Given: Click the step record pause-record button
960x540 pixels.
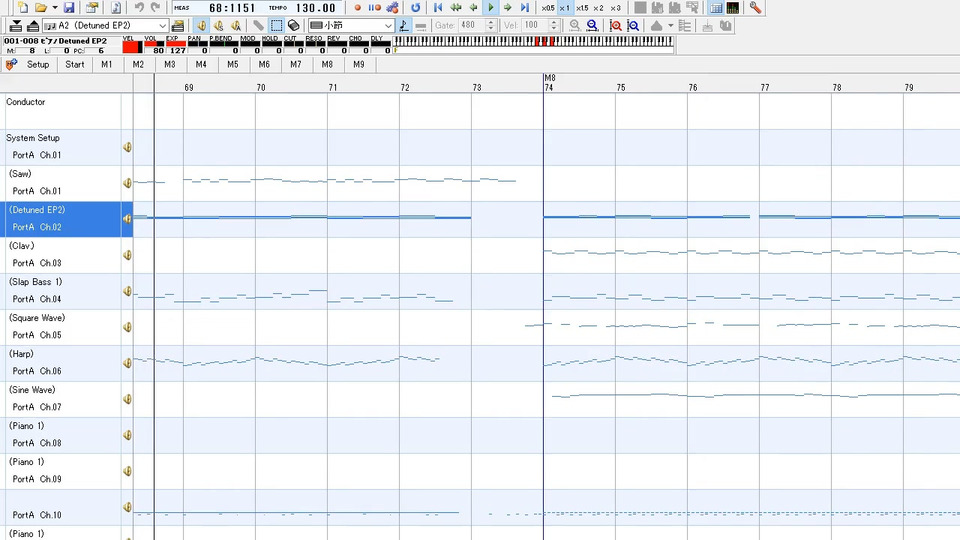Looking at the screenshot, I should click(x=374, y=8).
